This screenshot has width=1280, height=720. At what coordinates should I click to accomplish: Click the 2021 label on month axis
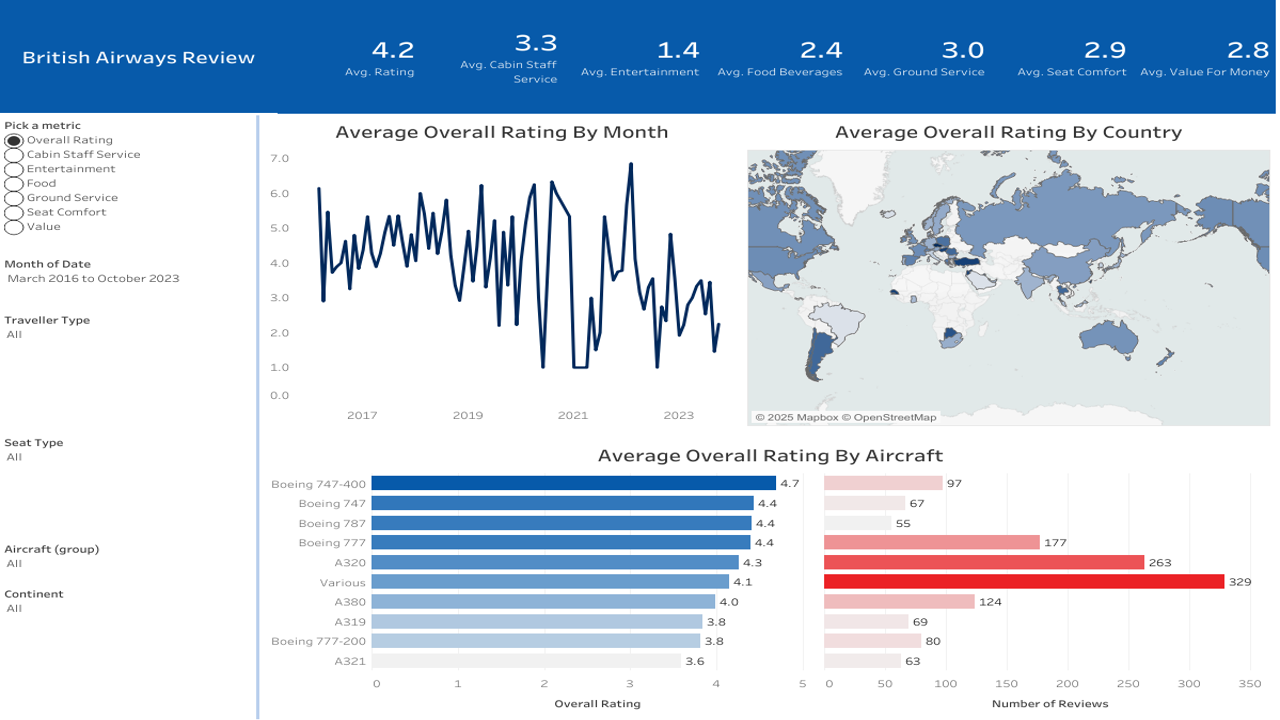(573, 415)
